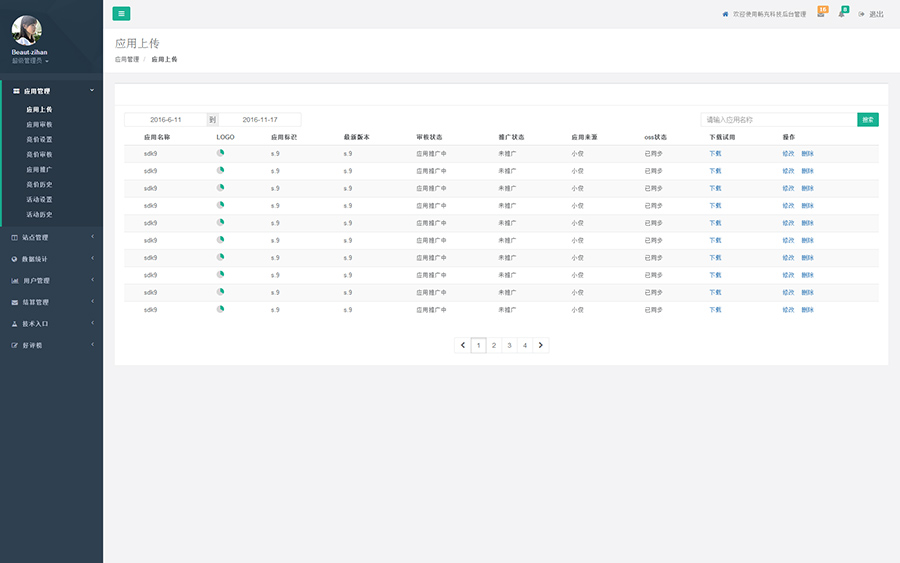Click the start date field 2016-6-11
Image resolution: width=900 pixels, height=563 pixels.
tap(165, 120)
